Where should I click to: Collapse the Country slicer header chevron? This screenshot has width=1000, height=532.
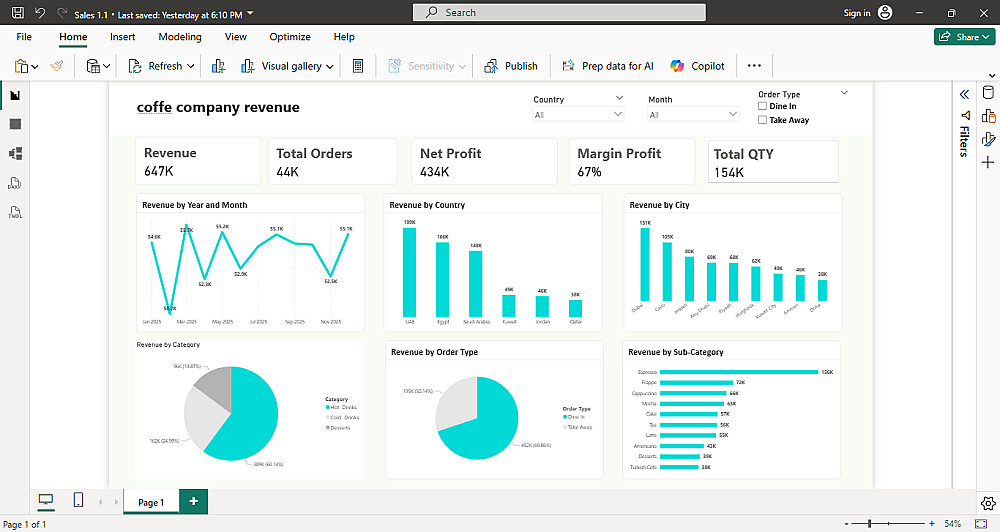point(619,98)
